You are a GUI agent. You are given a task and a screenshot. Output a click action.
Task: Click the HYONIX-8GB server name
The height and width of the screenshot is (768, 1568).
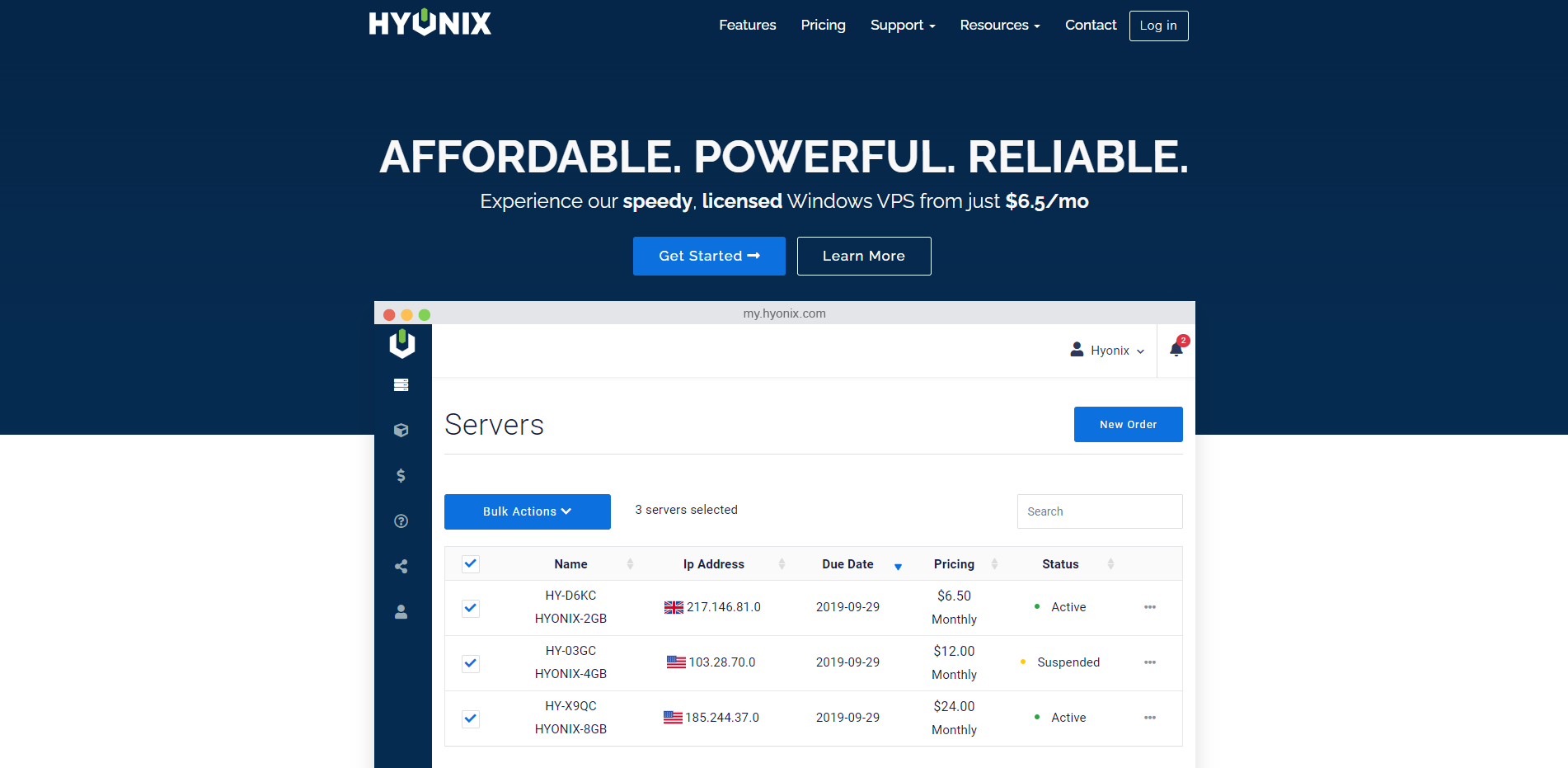tap(570, 729)
